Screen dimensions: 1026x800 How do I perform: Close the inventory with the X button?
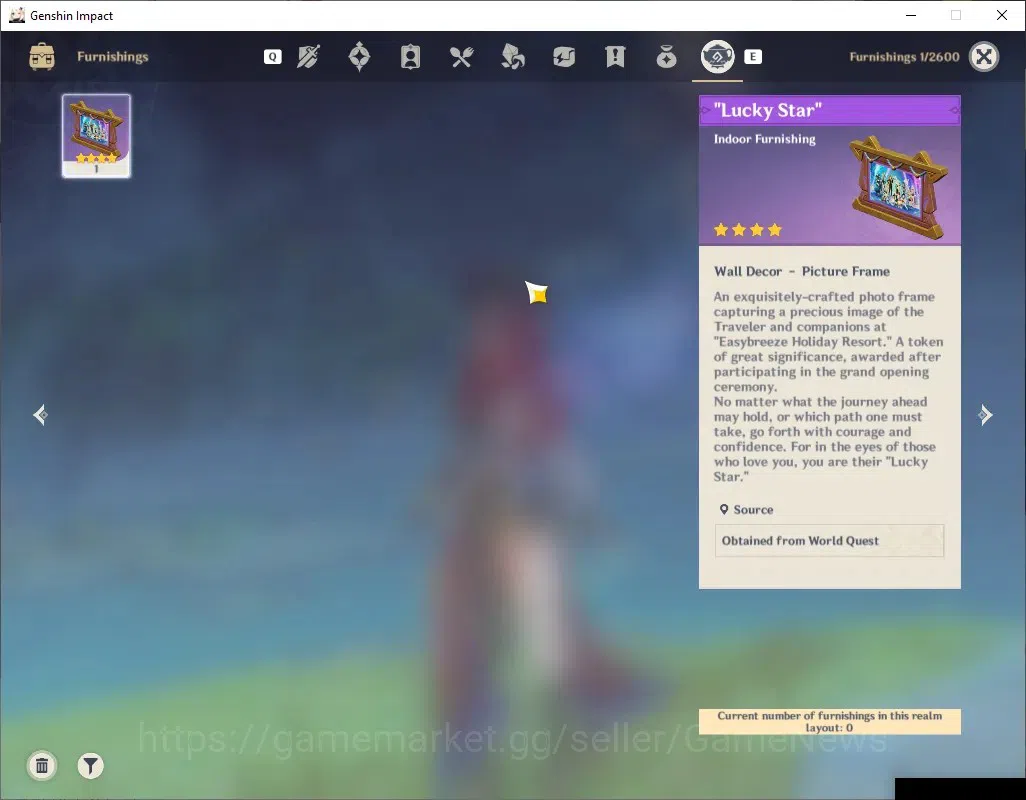(983, 57)
